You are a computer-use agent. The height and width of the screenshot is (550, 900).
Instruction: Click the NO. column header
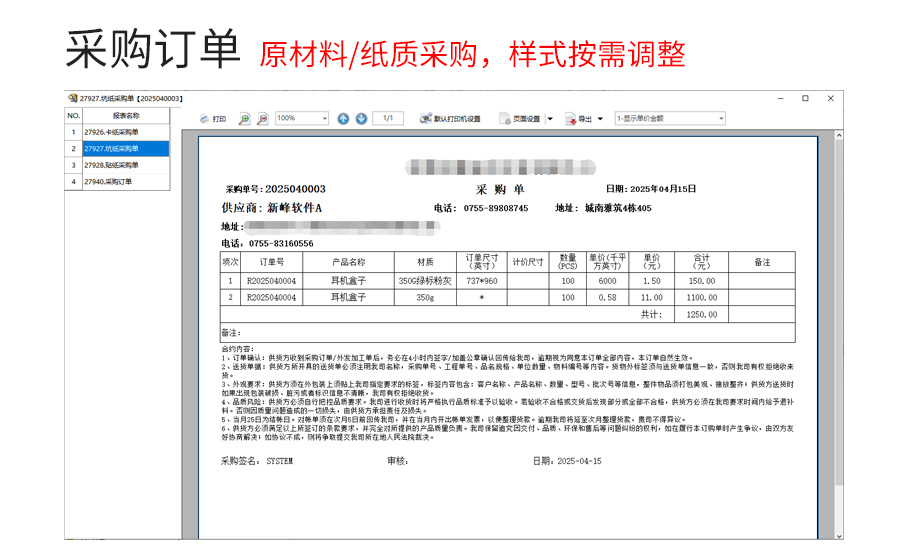tap(73, 116)
